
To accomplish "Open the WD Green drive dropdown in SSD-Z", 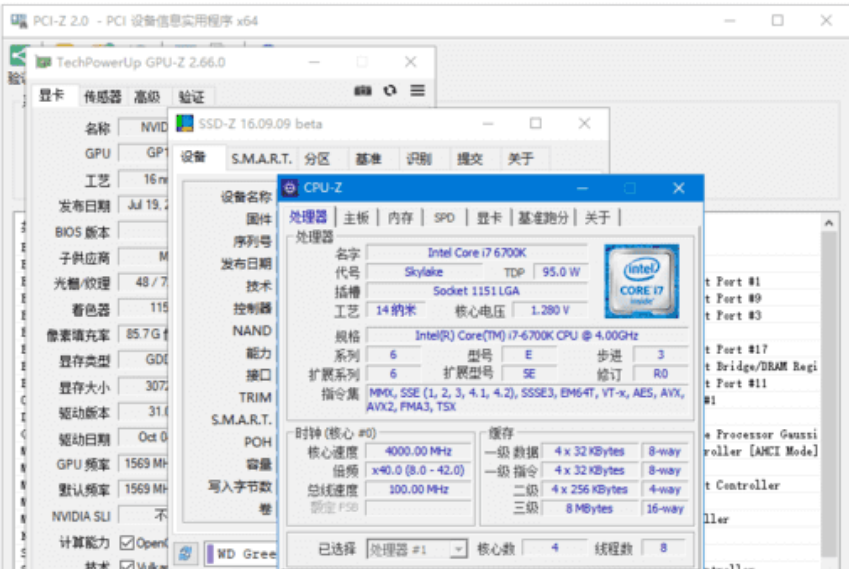I will 242,554.
